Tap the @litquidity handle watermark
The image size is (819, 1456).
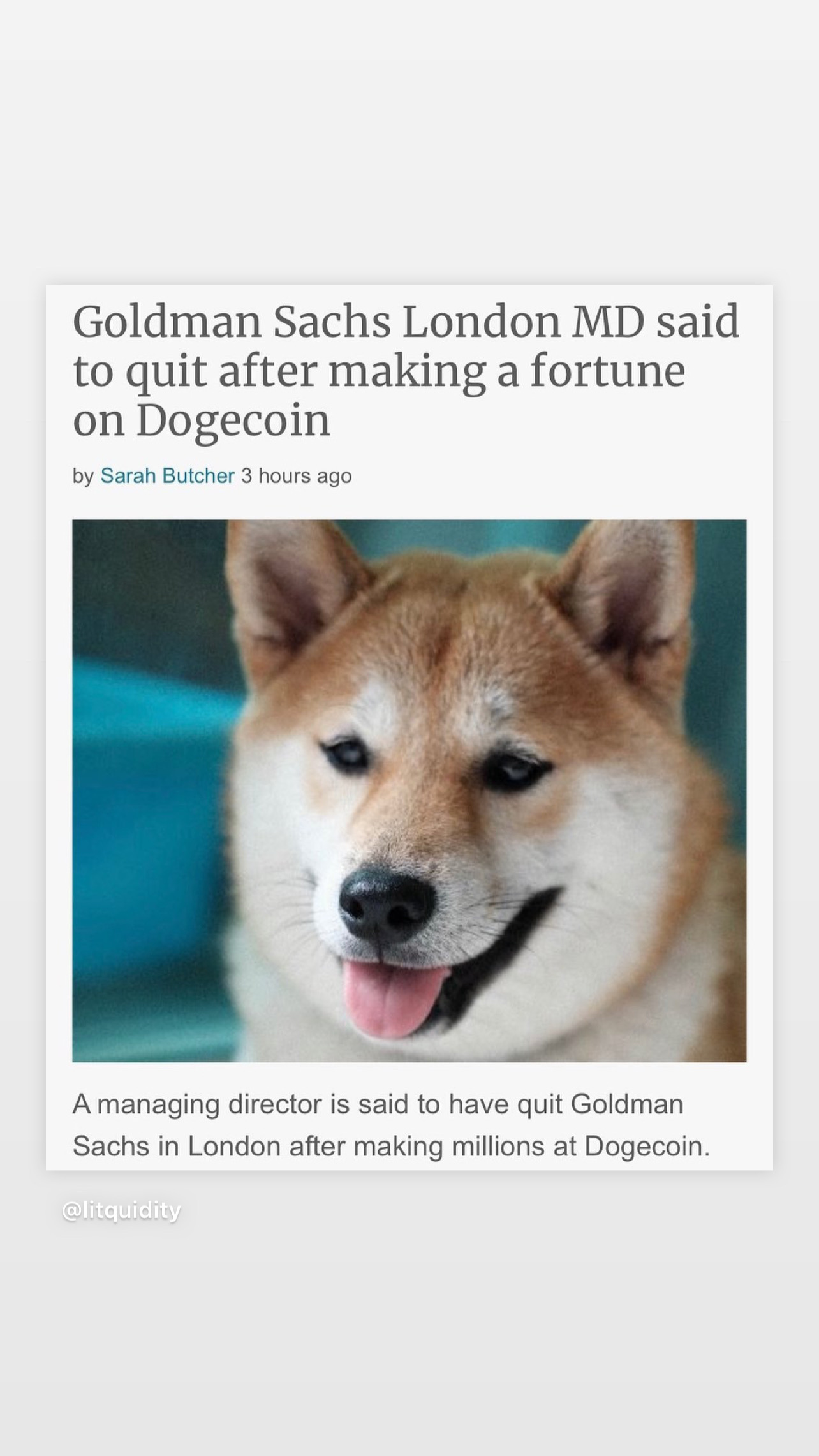coord(121,1210)
